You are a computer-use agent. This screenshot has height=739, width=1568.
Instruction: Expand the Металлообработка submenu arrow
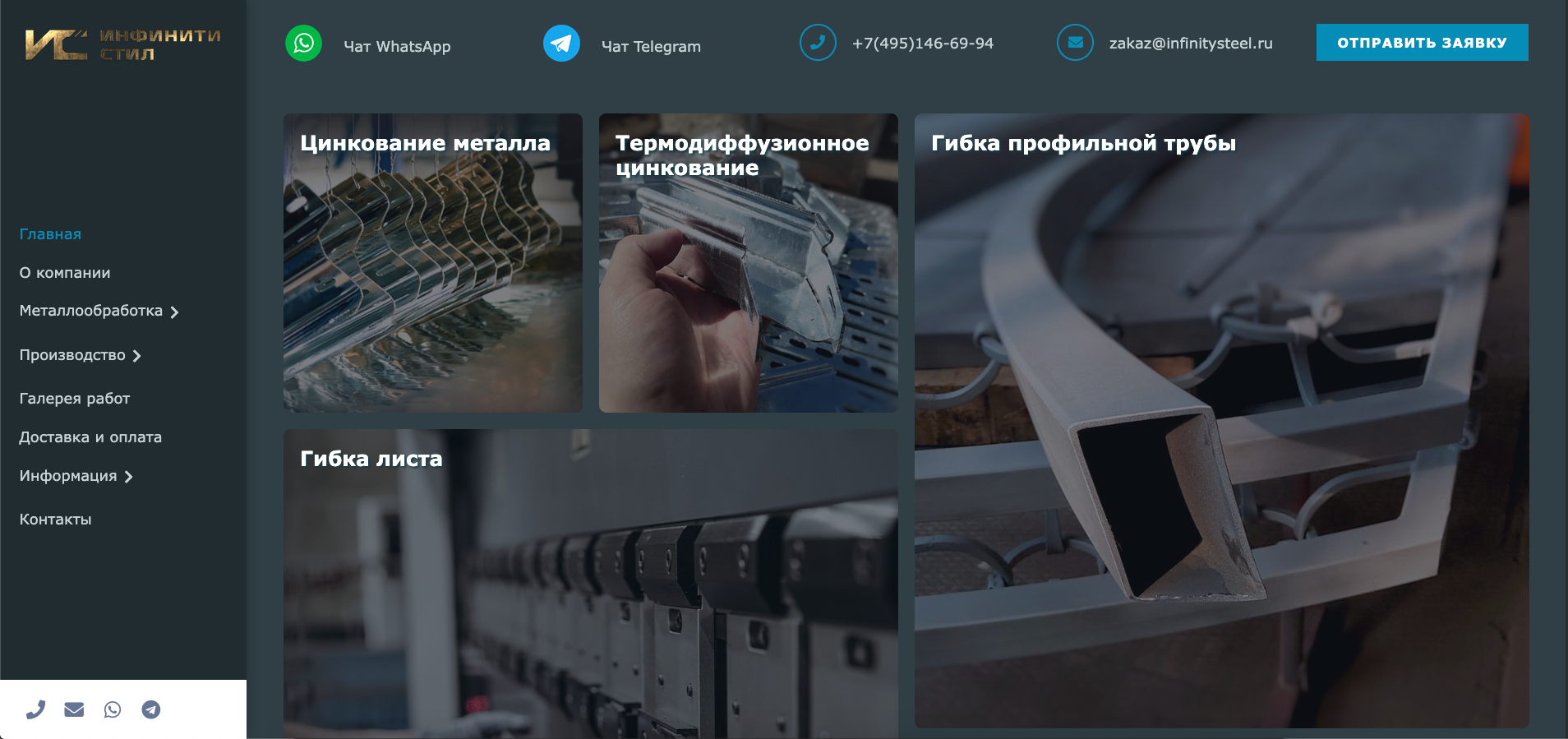174,312
